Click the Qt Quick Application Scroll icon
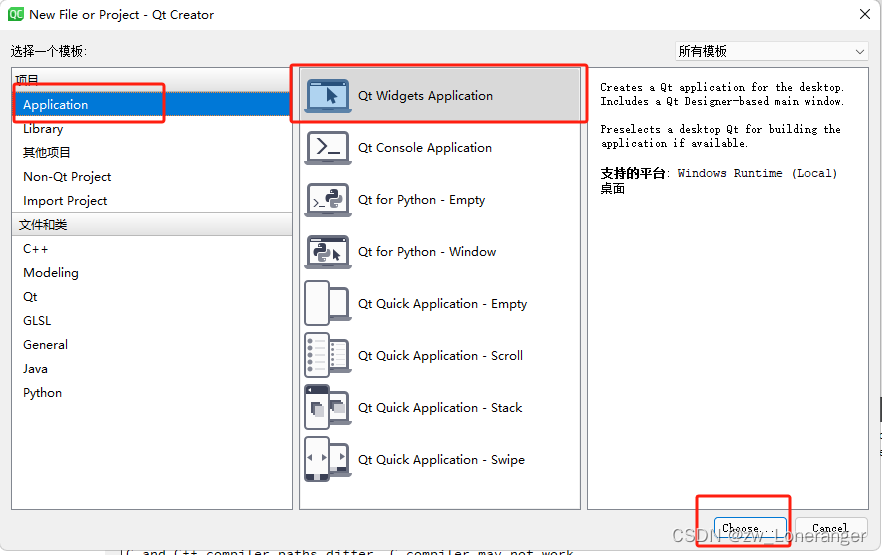This screenshot has height=555, width=882. pos(328,355)
